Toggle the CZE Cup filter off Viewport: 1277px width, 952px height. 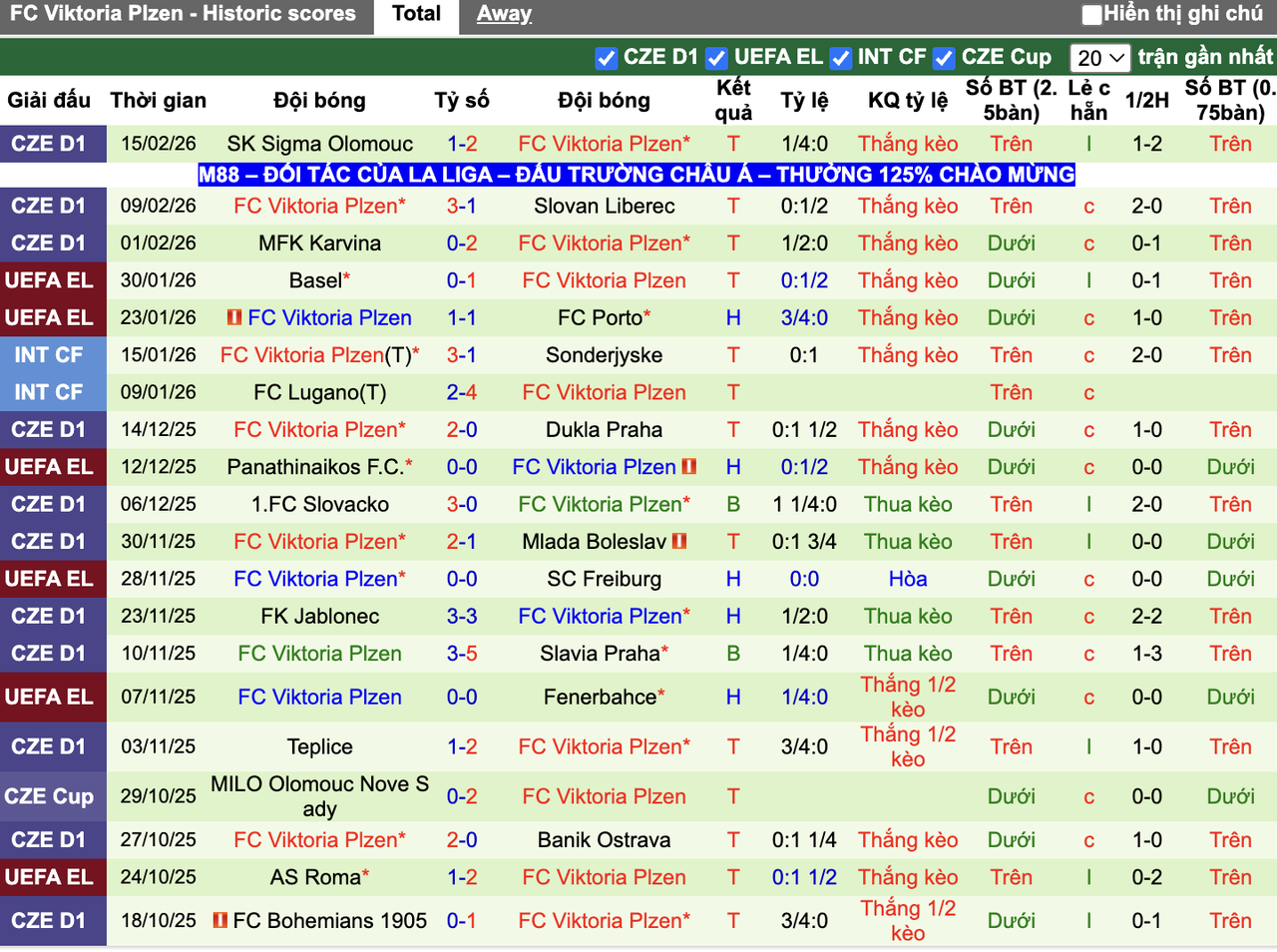coord(943,58)
